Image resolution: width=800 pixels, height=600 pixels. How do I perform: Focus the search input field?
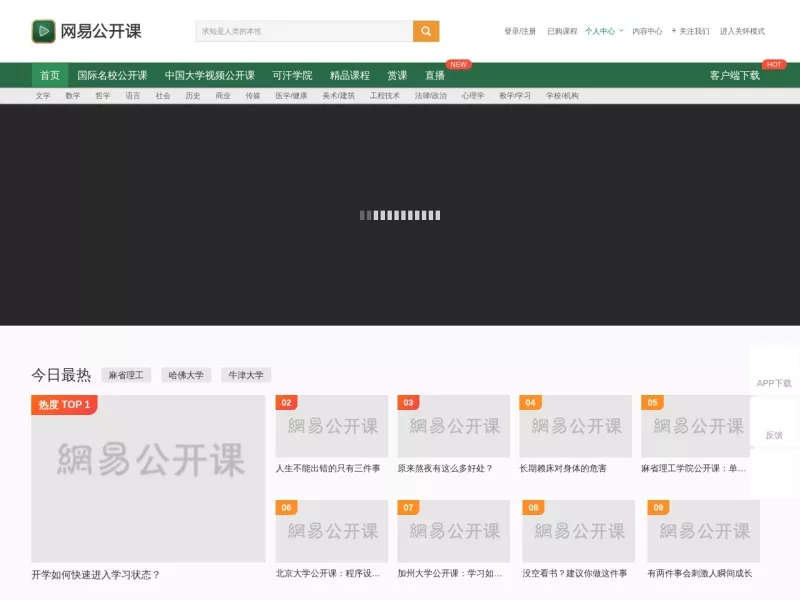(x=304, y=31)
